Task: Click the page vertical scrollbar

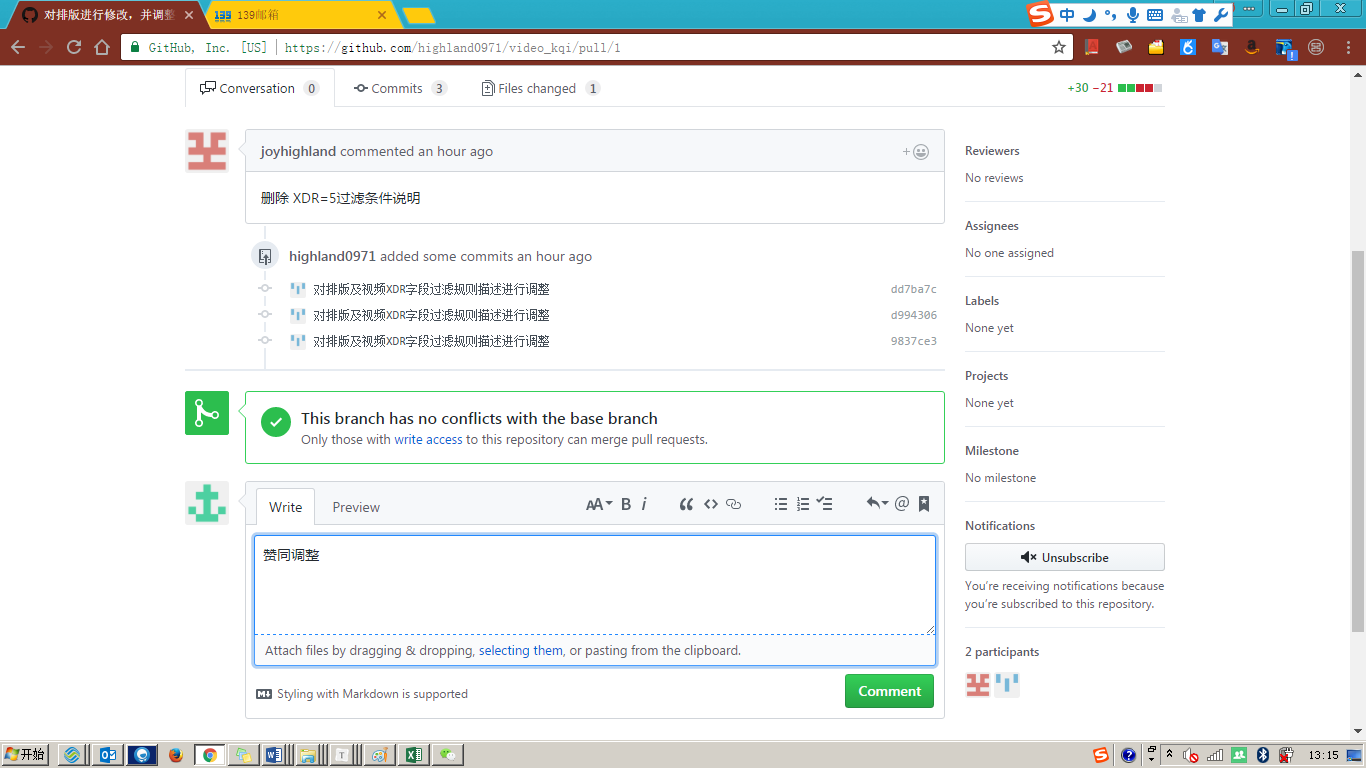Action: 1357,440
